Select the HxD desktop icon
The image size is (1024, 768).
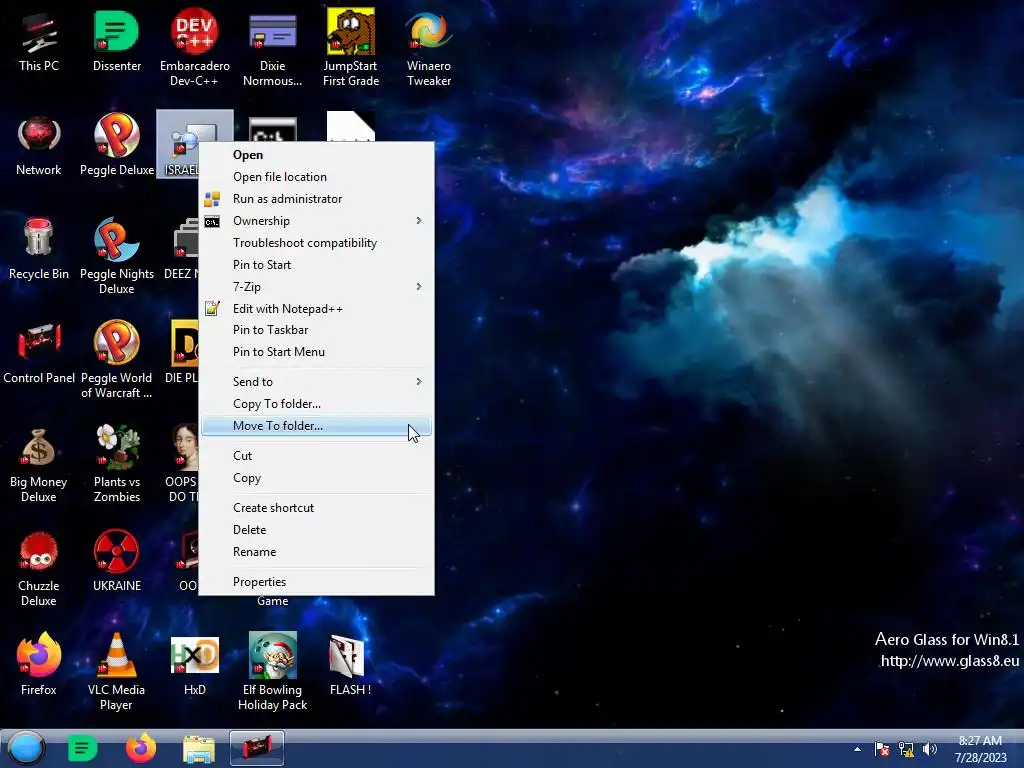point(195,665)
